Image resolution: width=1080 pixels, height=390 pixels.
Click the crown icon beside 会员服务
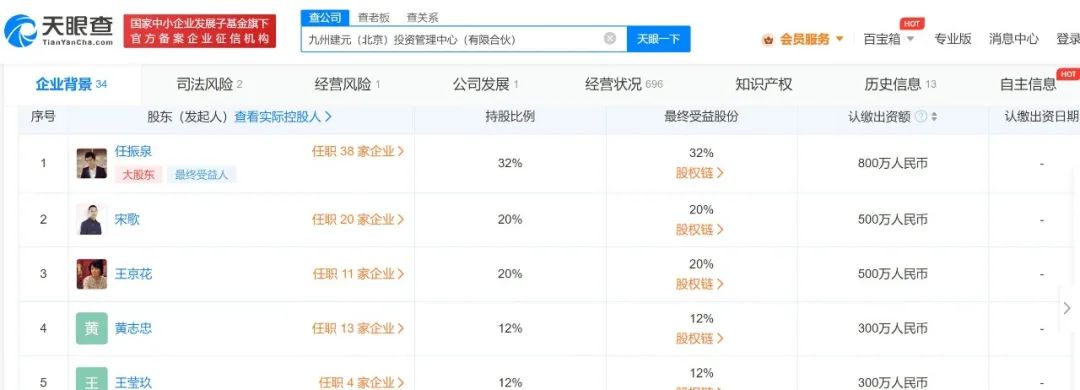click(x=768, y=40)
